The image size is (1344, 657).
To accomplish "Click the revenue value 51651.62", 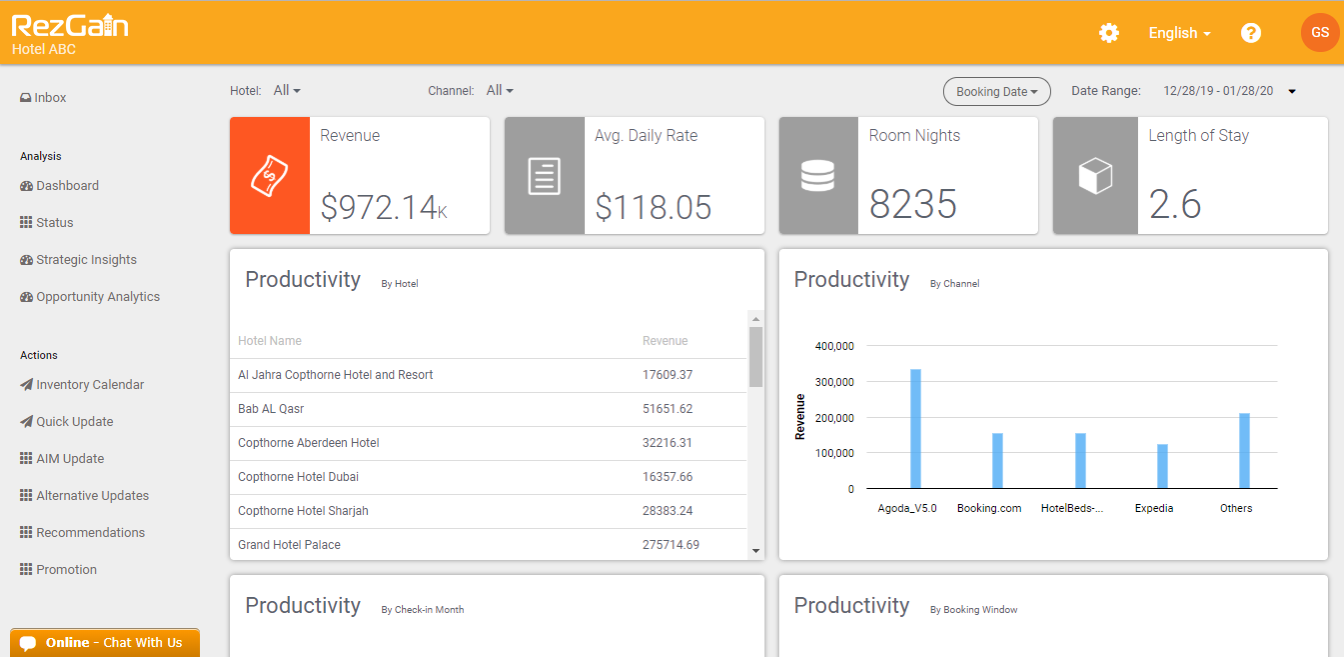I will (x=668, y=409).
